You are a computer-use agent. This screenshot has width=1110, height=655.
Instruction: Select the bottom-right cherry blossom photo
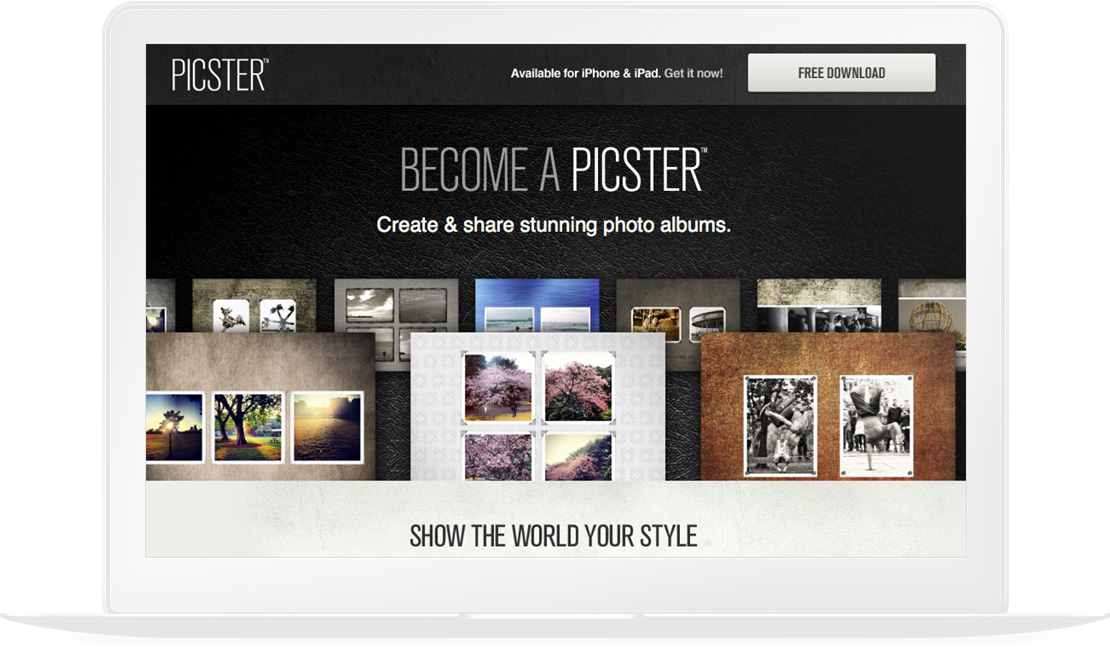[x=578, y=457]
